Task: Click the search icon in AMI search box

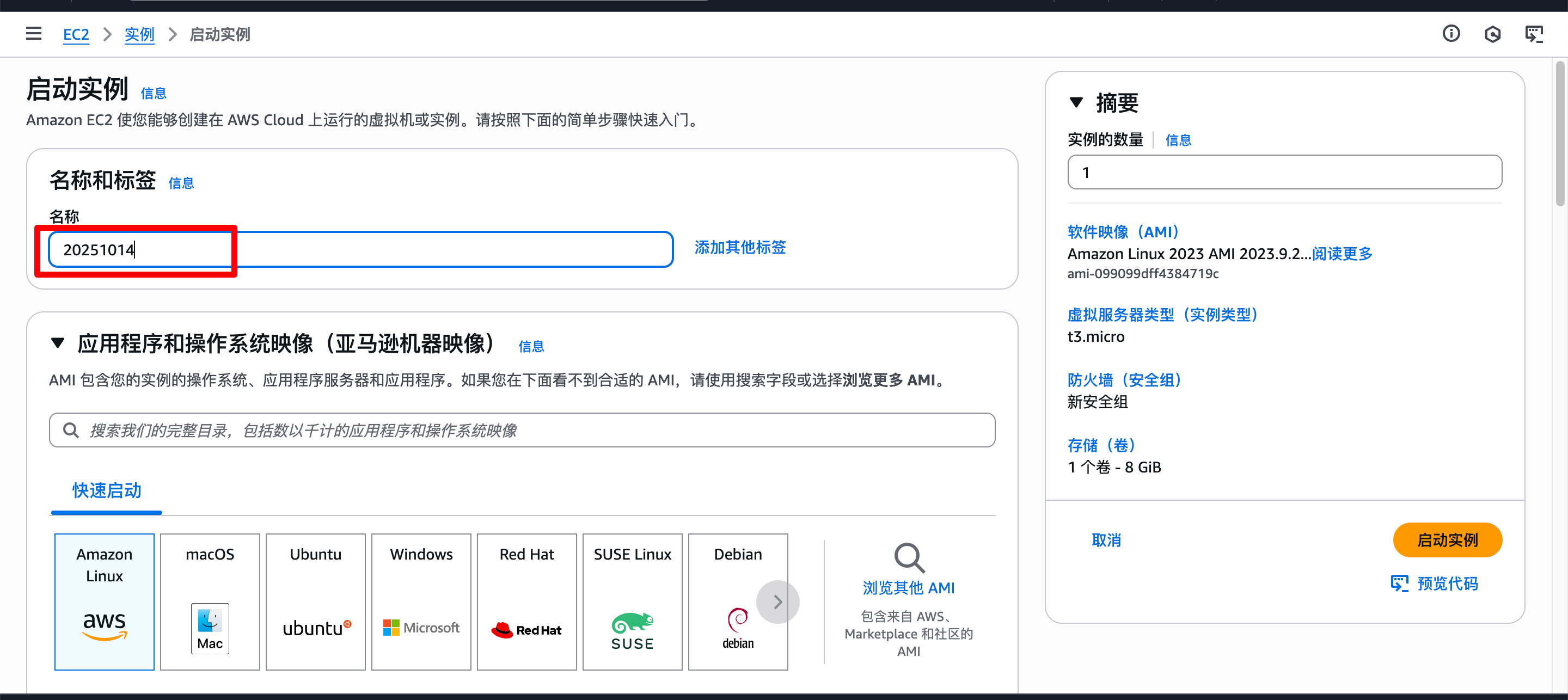Action: 71,431
